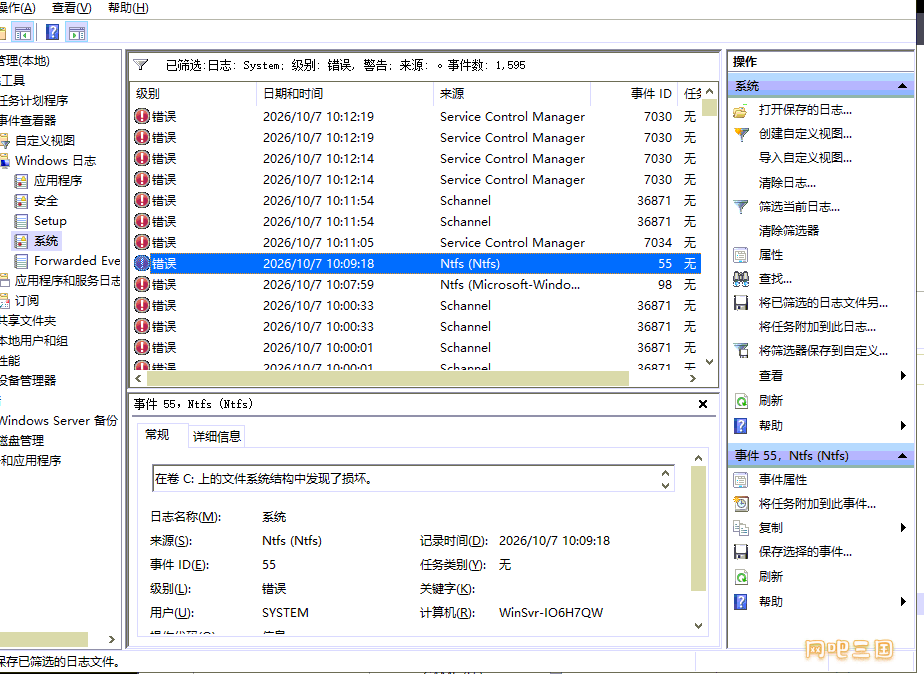
Task: Click the details pane vertical scrollbar
Action: (698, 528)
